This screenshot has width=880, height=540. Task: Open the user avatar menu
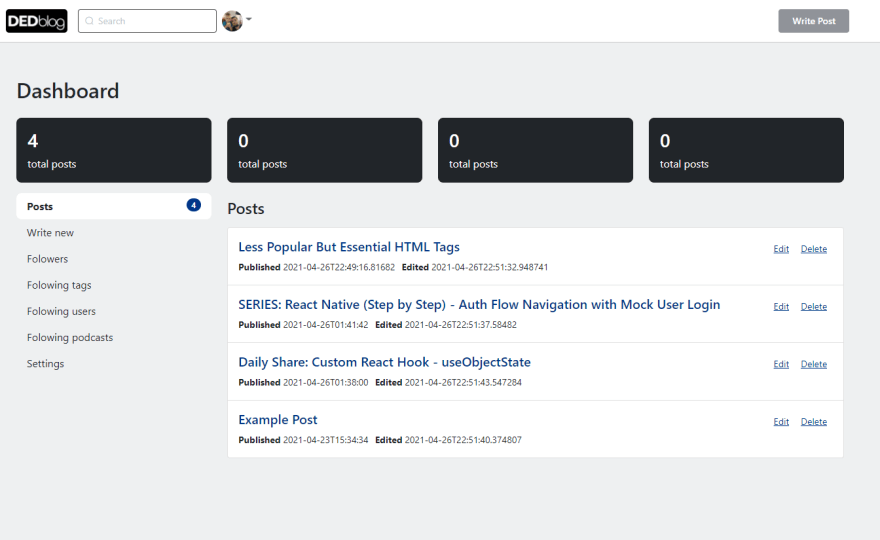pos(236,21)
